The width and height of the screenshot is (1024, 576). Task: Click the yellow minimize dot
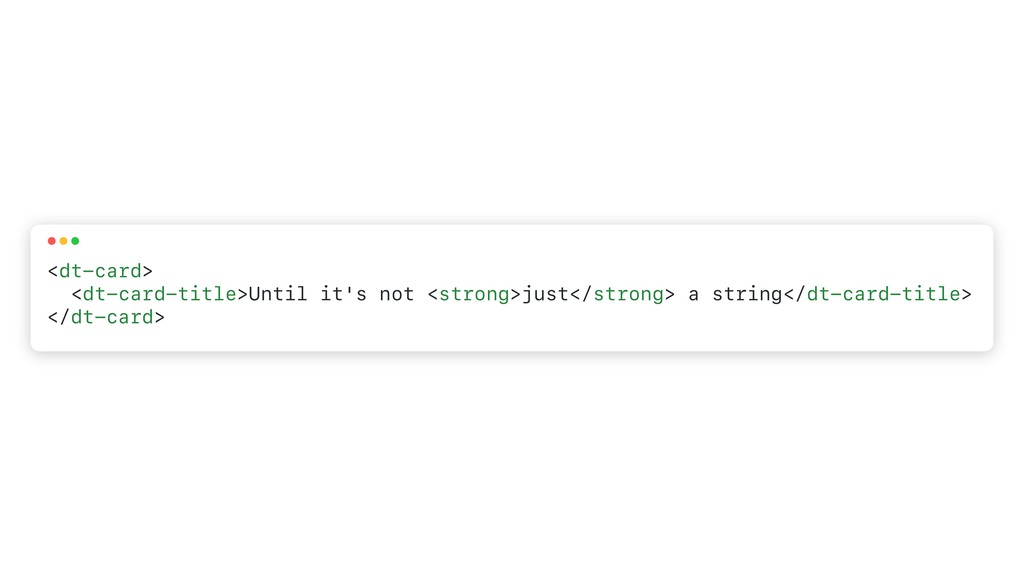point(63,241)
